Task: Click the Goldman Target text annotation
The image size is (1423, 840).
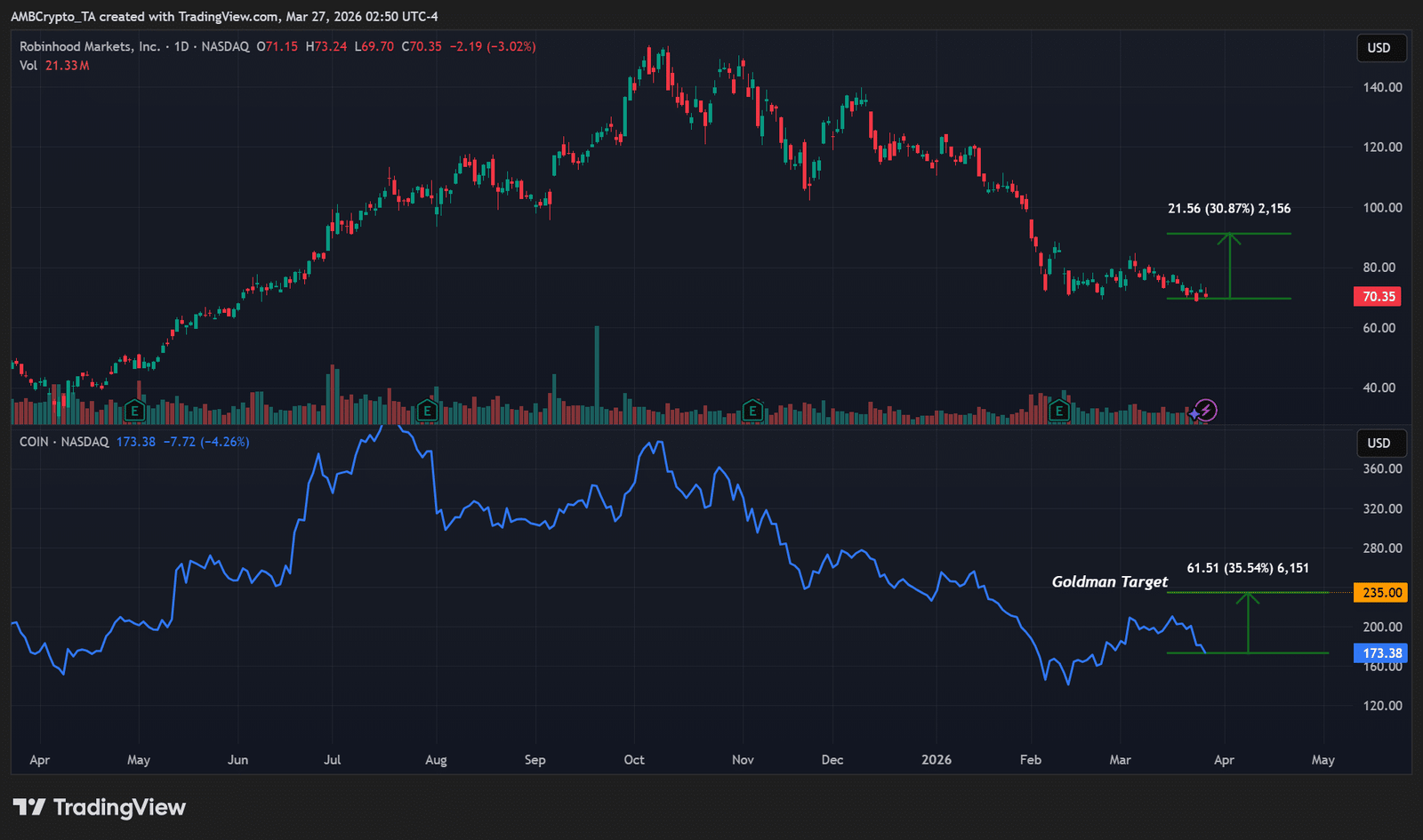Action: click(1109, 581)
